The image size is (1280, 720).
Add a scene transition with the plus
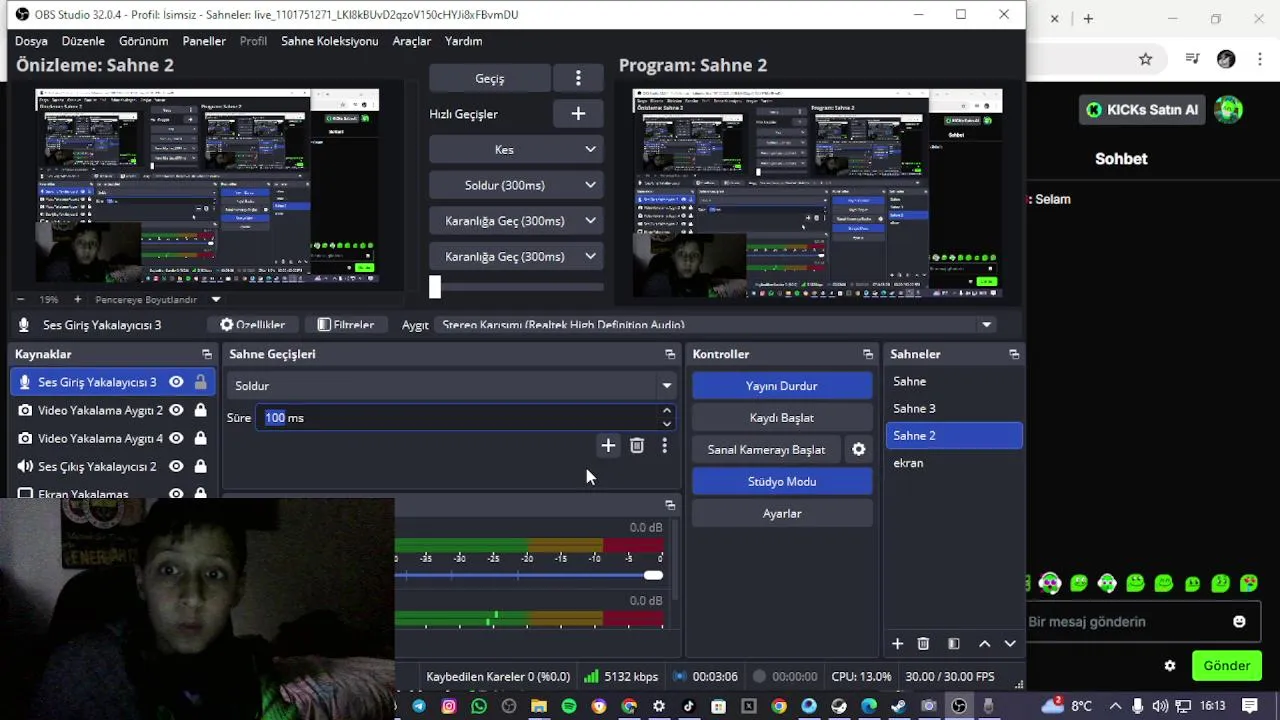click(x=608, y=445)
